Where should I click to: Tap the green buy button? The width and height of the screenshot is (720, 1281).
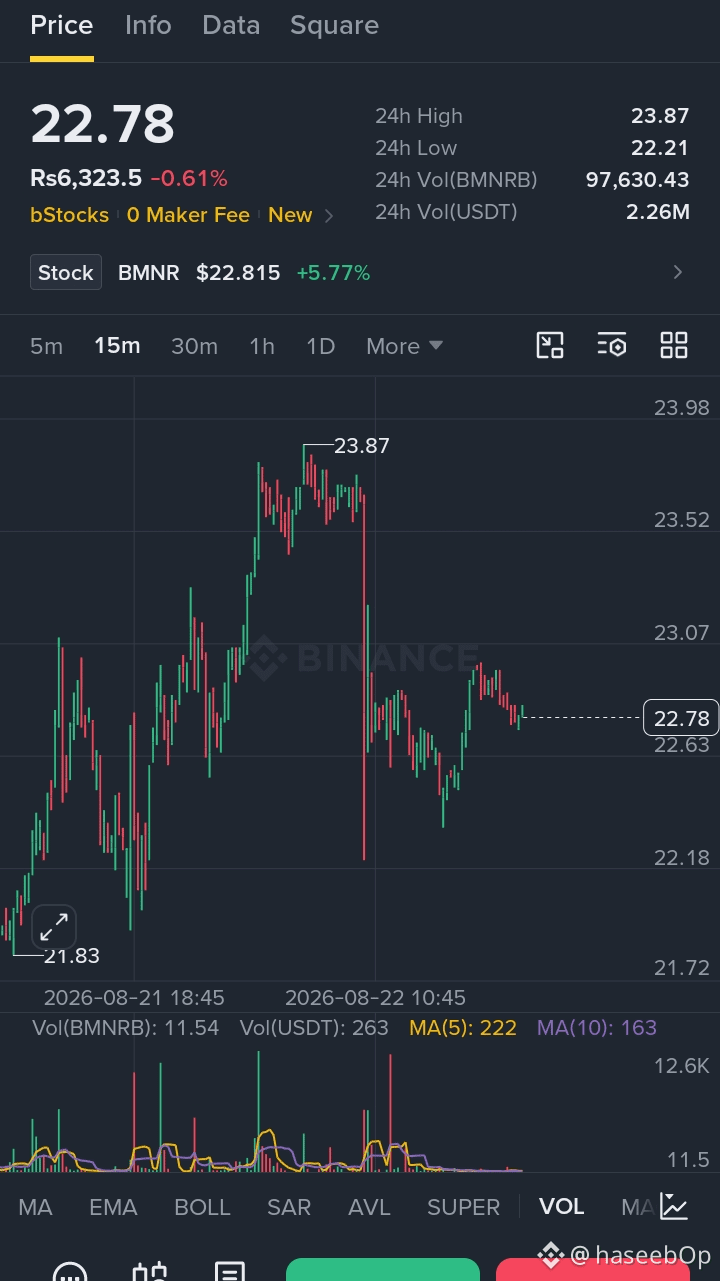point(383,1270)
